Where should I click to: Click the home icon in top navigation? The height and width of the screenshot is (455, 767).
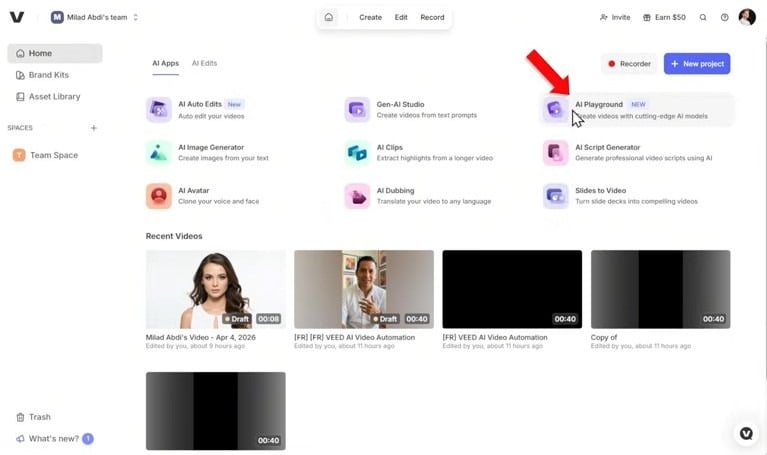(329, 17)
